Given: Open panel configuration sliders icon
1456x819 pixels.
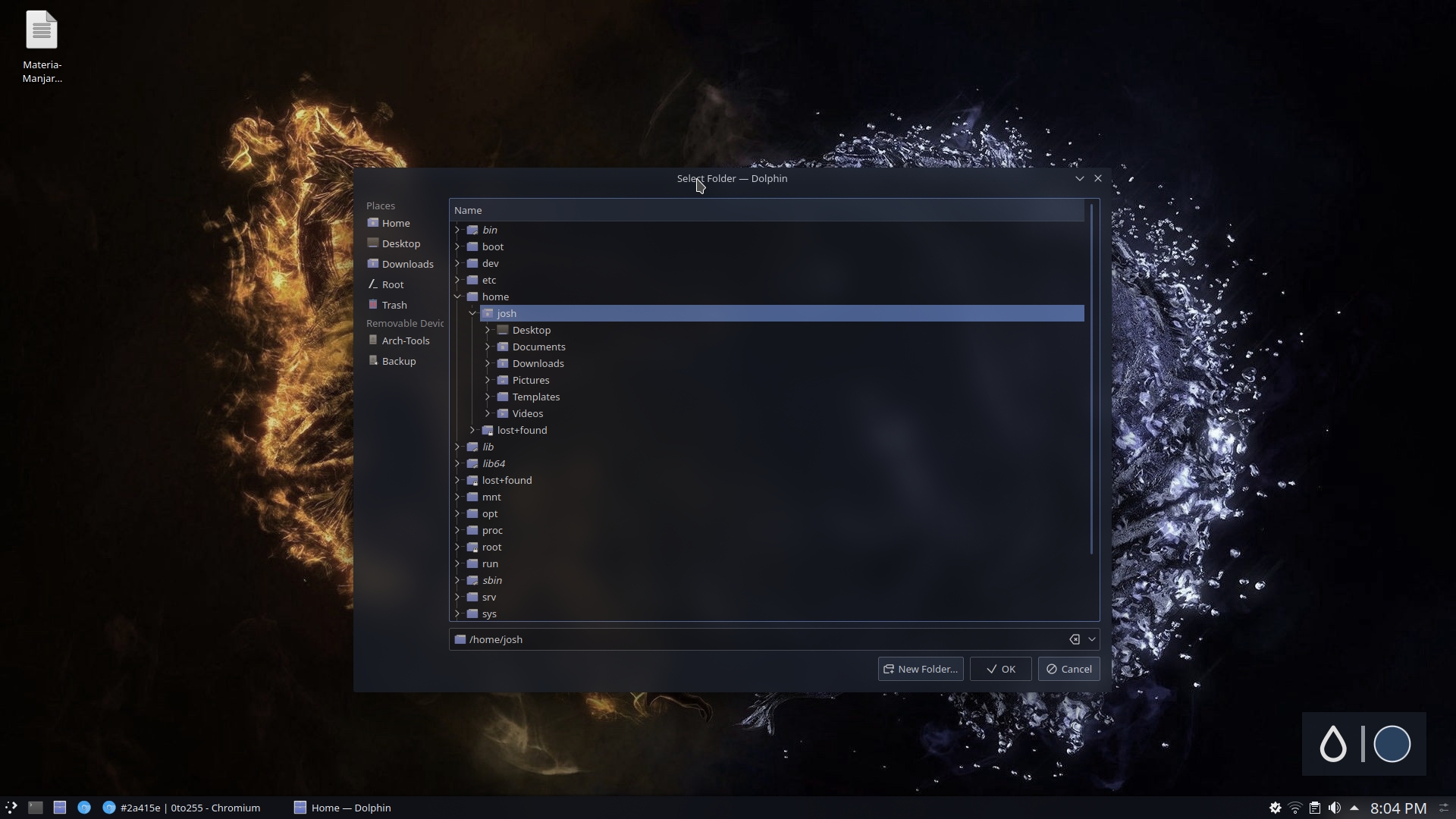Looking at the screenshot, I should (1444, 808).
